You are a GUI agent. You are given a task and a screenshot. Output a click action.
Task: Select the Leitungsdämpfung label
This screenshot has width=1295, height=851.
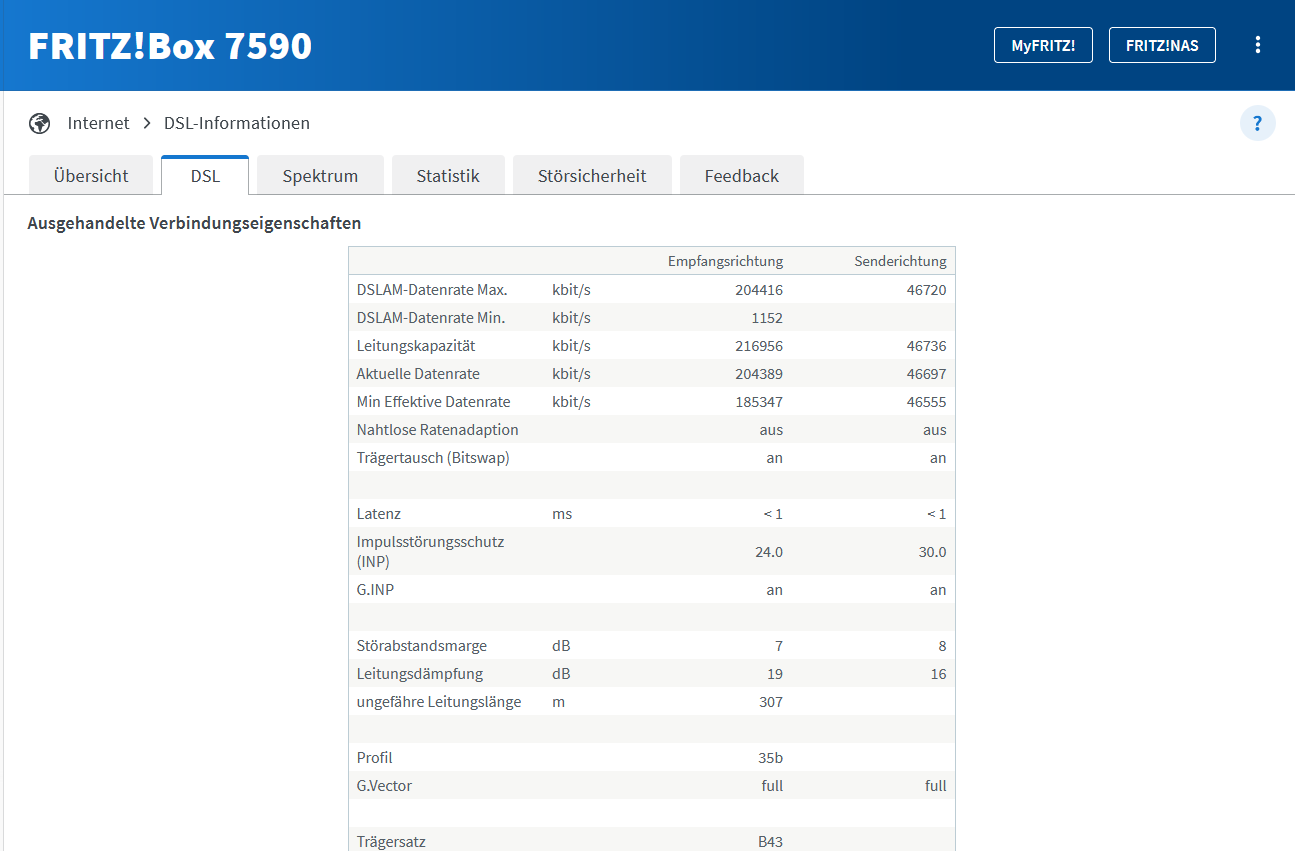[x=420, y=674]
